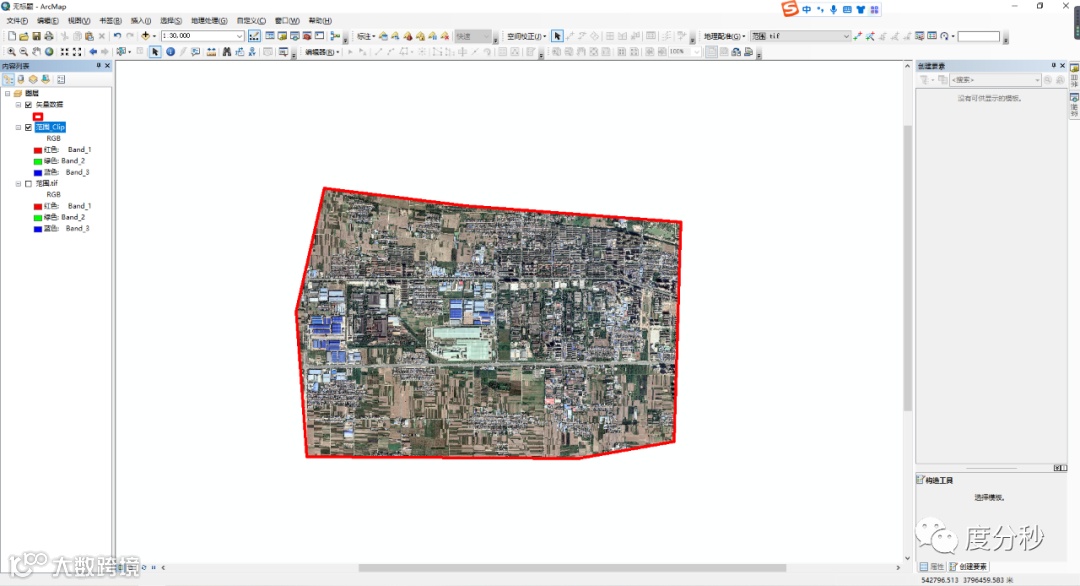Open the georeferencing layer 范围.tif dropdown
1080x586 pixels.
tap(846, 36)
